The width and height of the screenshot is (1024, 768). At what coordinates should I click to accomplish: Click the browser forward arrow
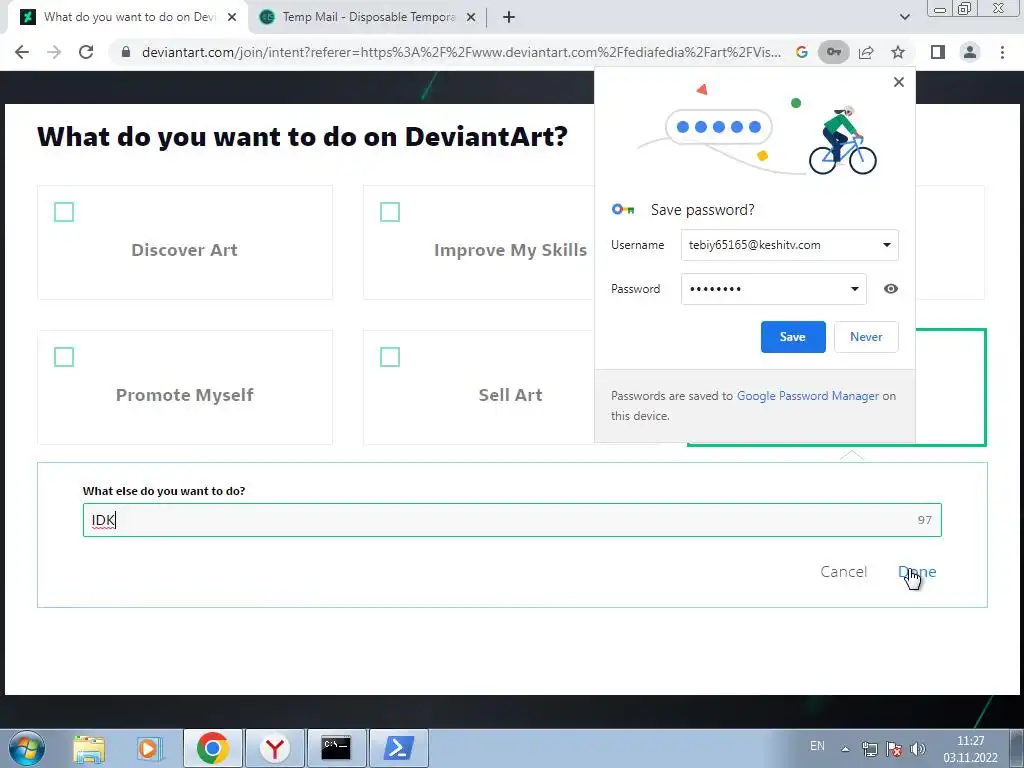[x=54, y=52]
